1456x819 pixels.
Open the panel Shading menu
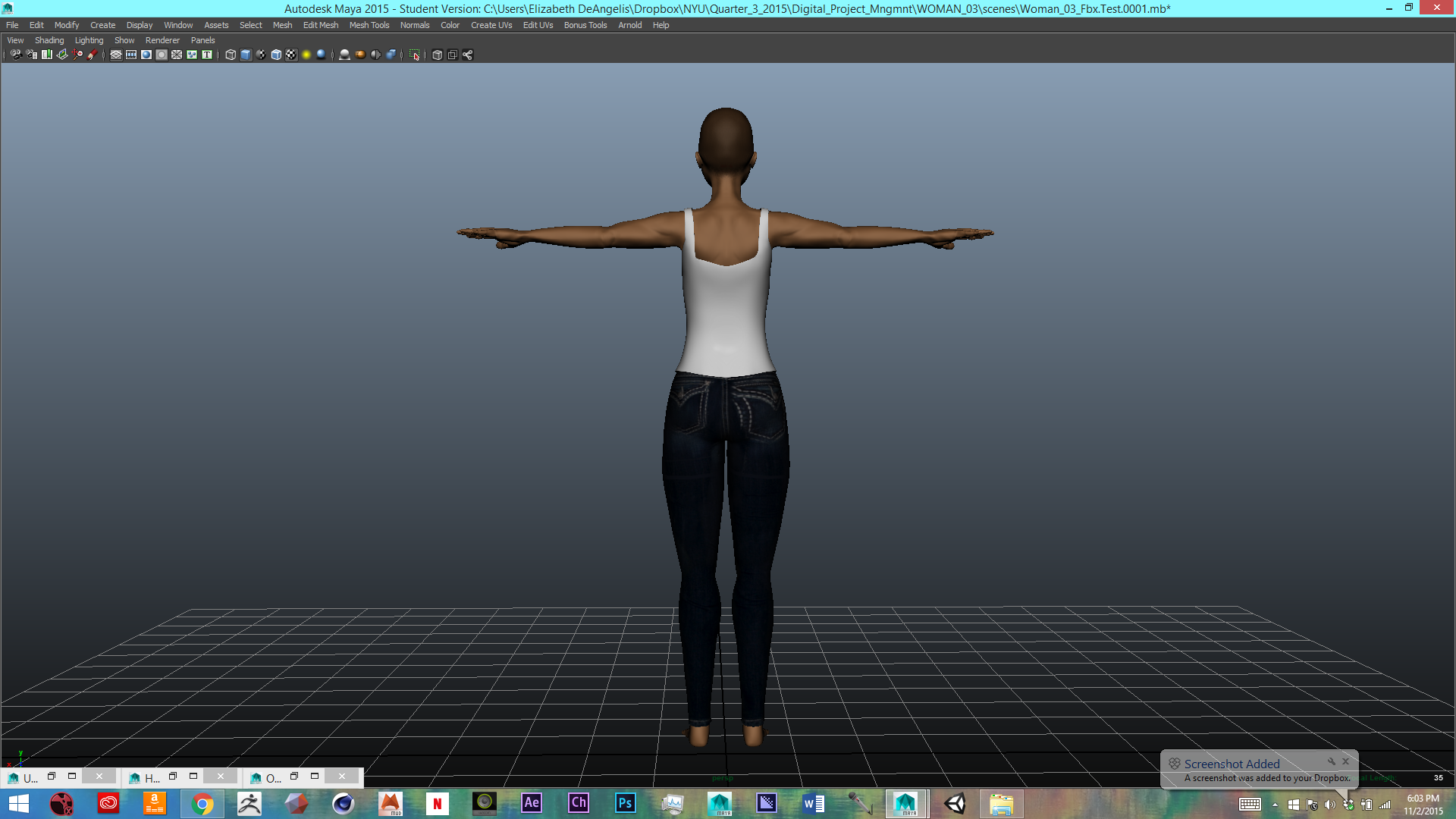click(49, 40)
